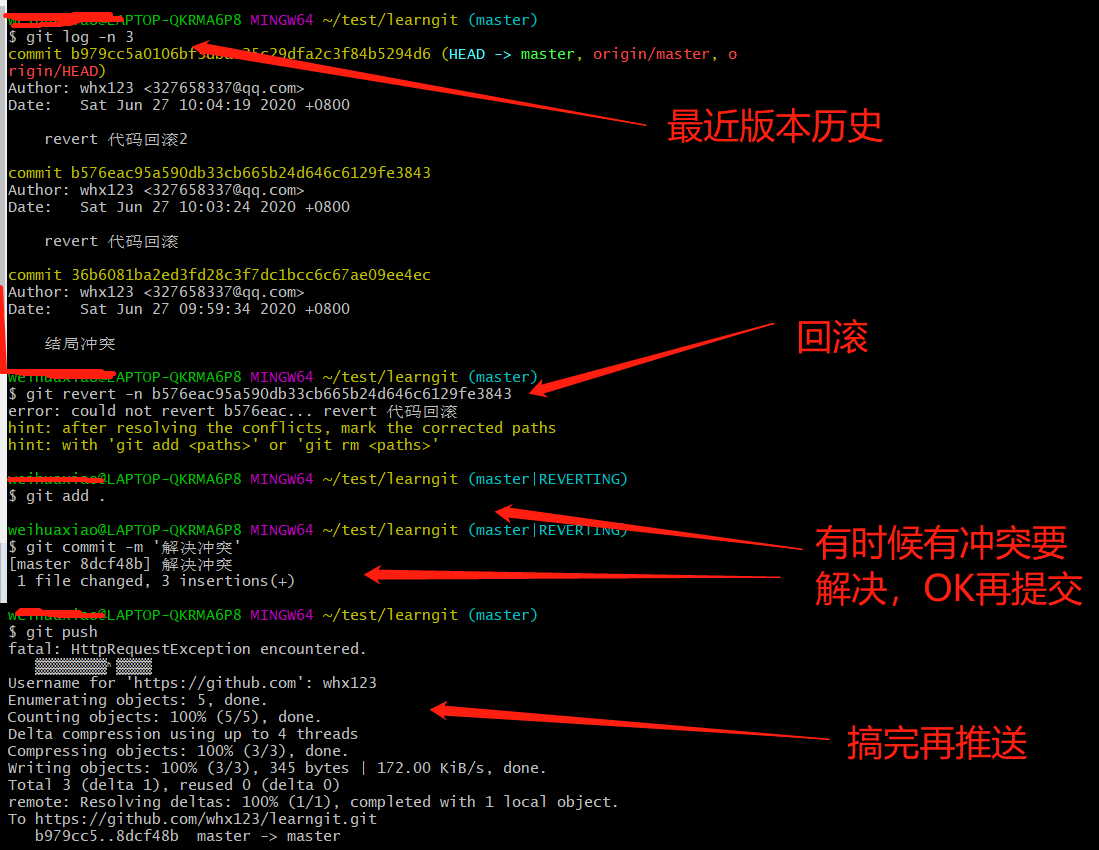Click the red annotation '搞完再推送'

tap(936, 743)
